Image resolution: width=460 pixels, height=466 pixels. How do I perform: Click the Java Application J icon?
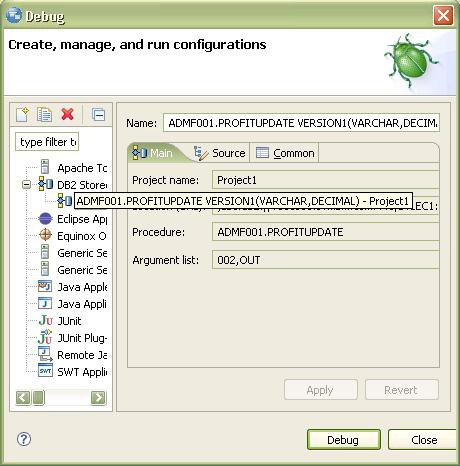[x=45, y=303]
